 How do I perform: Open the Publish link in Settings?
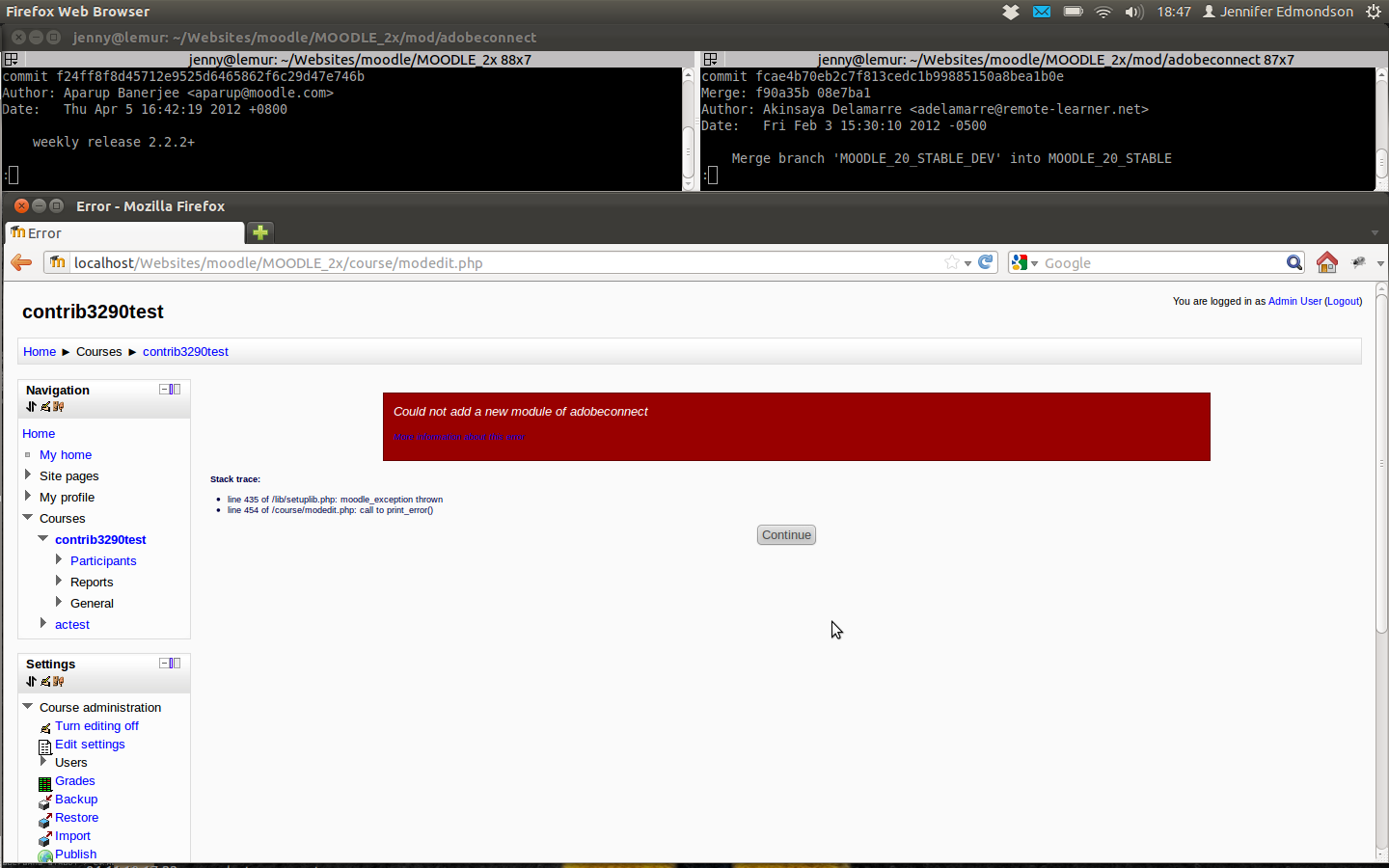coord(76,854)
